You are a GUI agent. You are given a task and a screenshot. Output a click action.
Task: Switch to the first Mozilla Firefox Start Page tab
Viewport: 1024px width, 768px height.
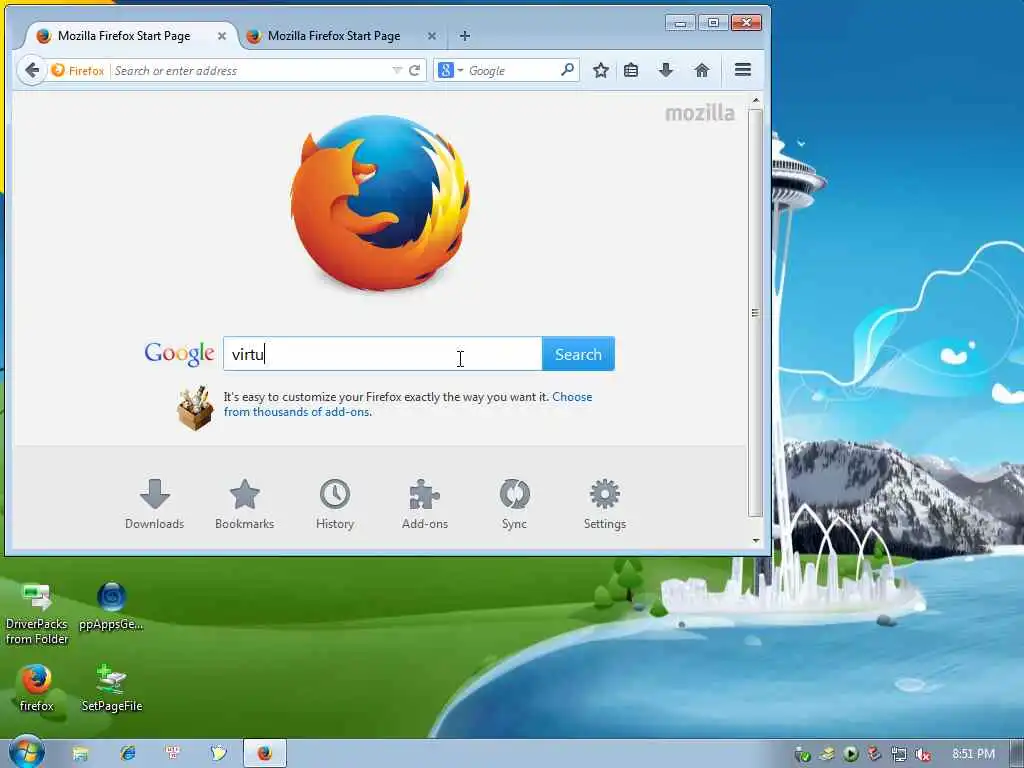tap(124, 36)
